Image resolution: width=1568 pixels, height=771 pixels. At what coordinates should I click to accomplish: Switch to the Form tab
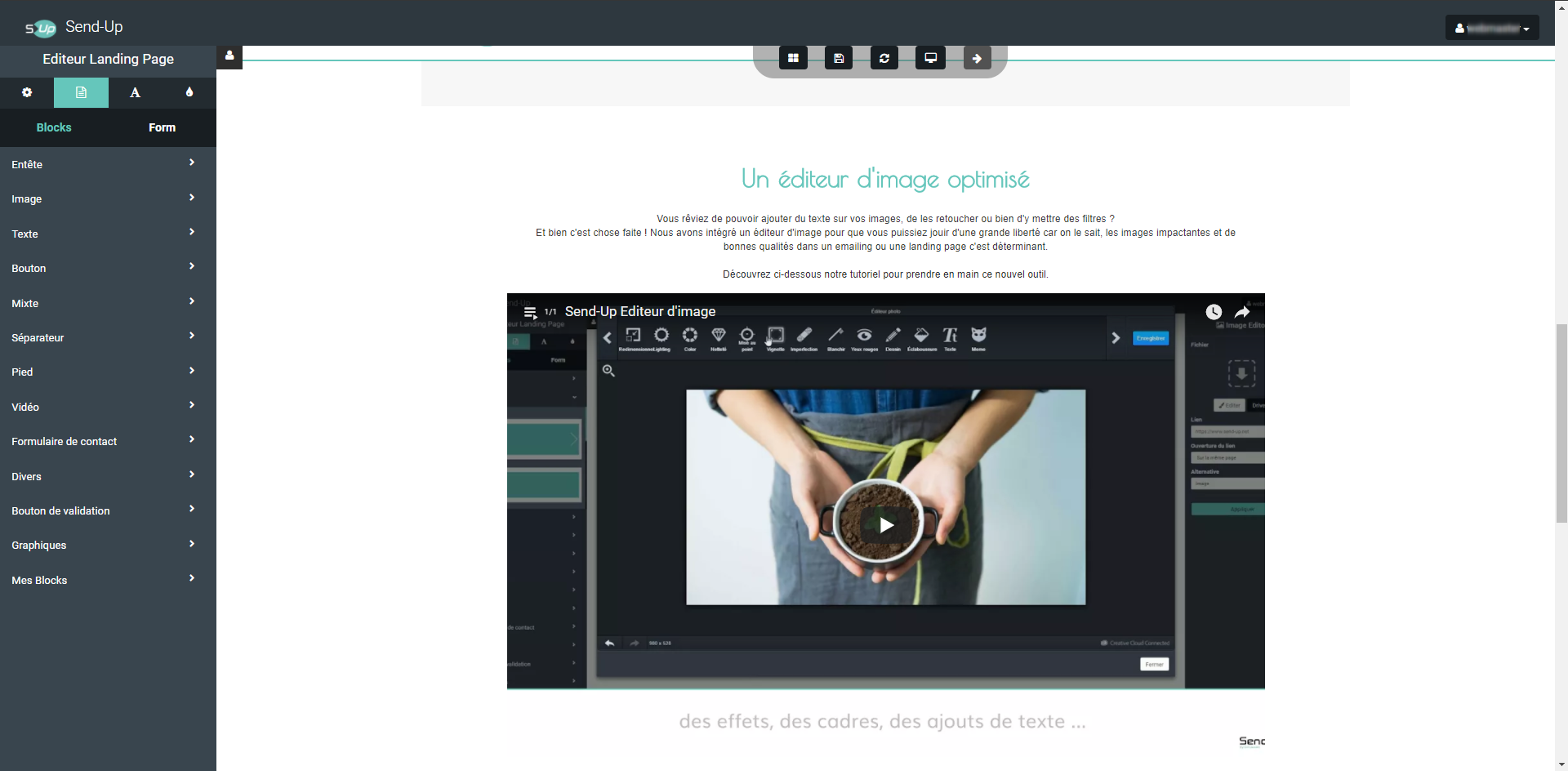click(162, 127)
